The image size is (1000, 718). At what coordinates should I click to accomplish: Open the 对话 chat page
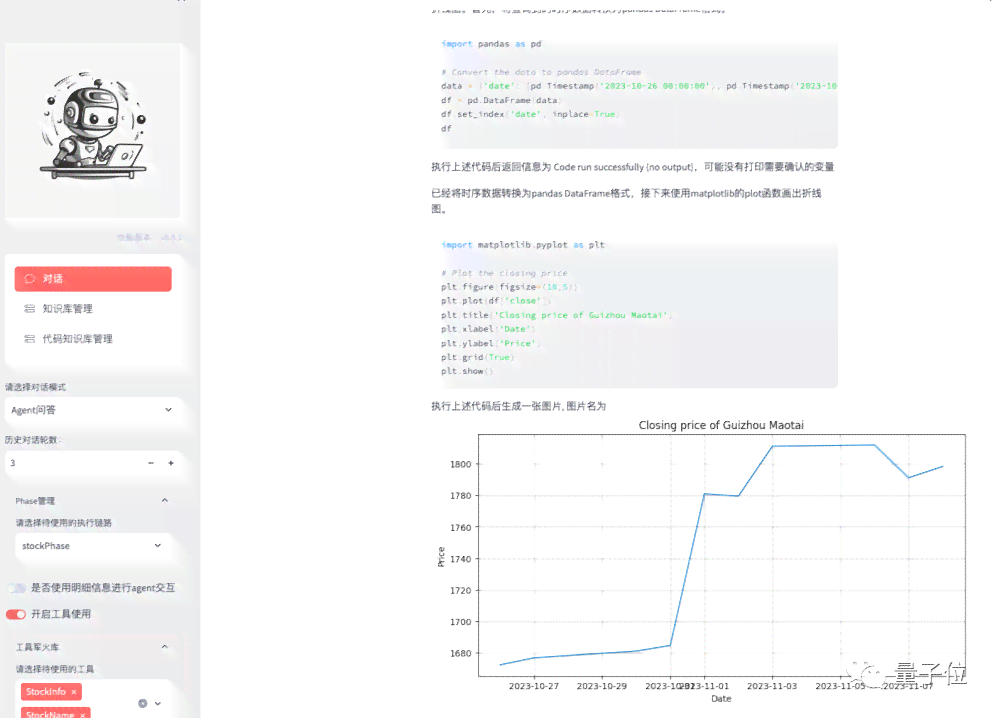click(93, 279)
